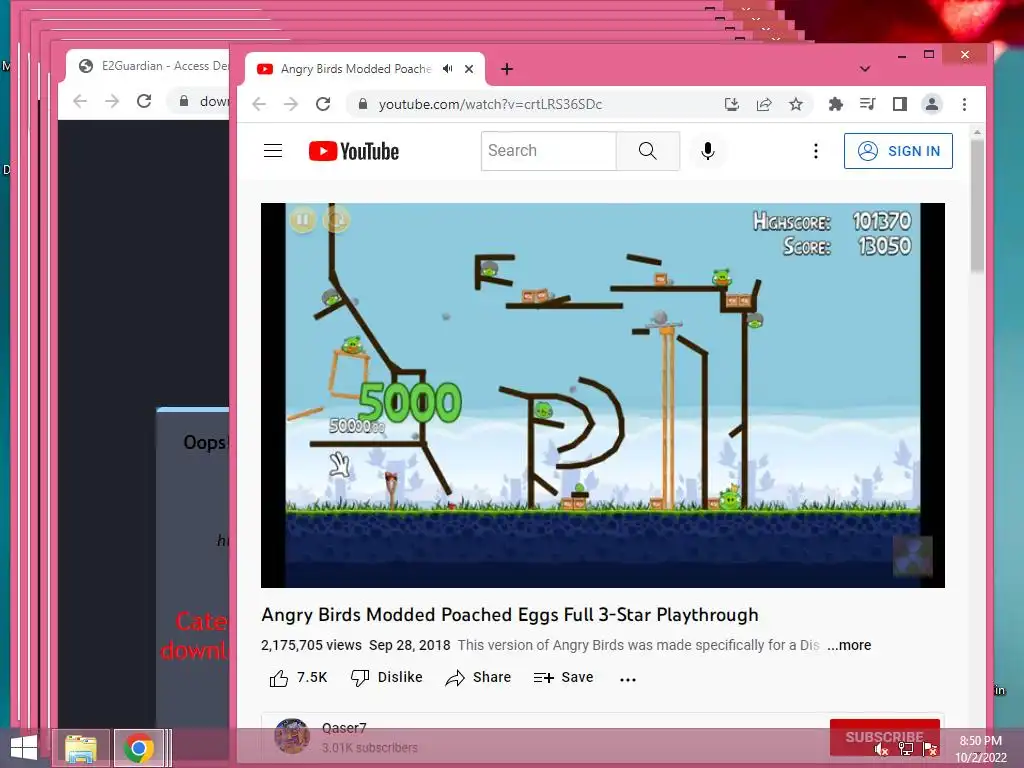
Task: Select the youtube.com URL in address bar
Action: [x=490, y=104]
